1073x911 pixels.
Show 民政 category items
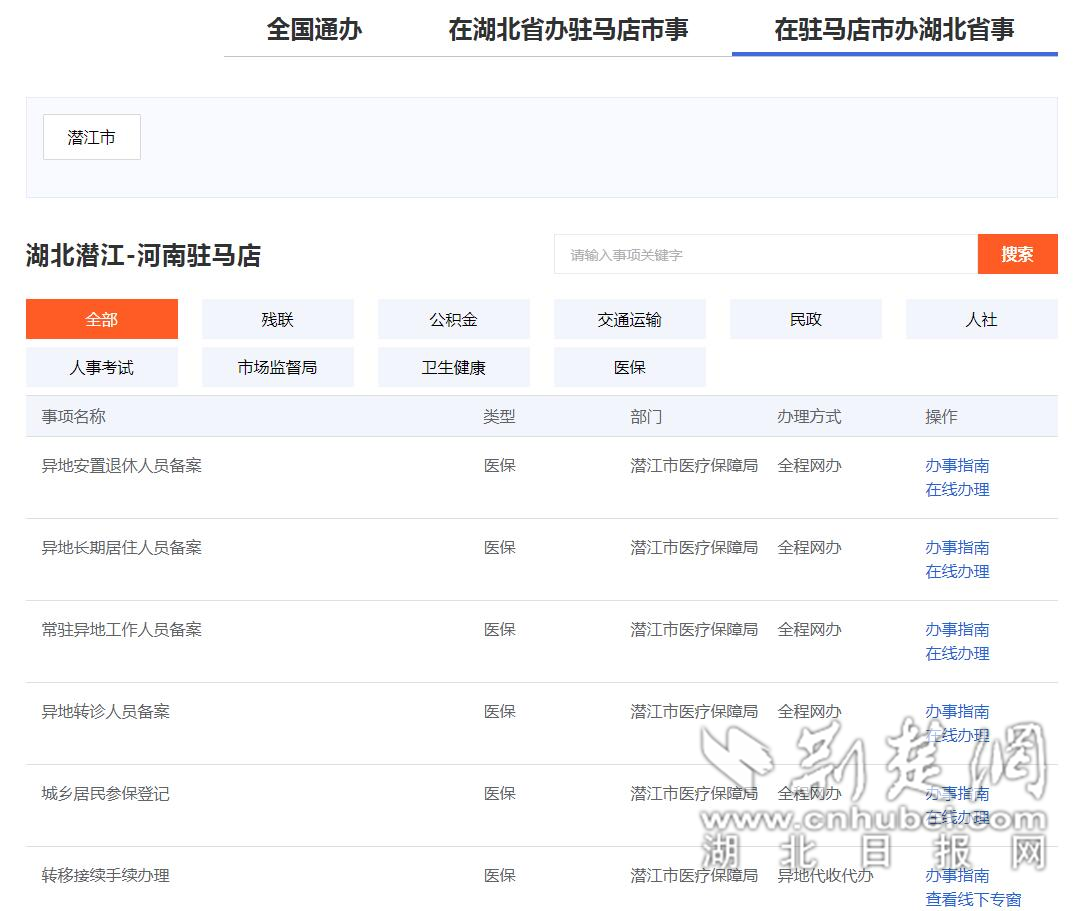coord(806,319)
